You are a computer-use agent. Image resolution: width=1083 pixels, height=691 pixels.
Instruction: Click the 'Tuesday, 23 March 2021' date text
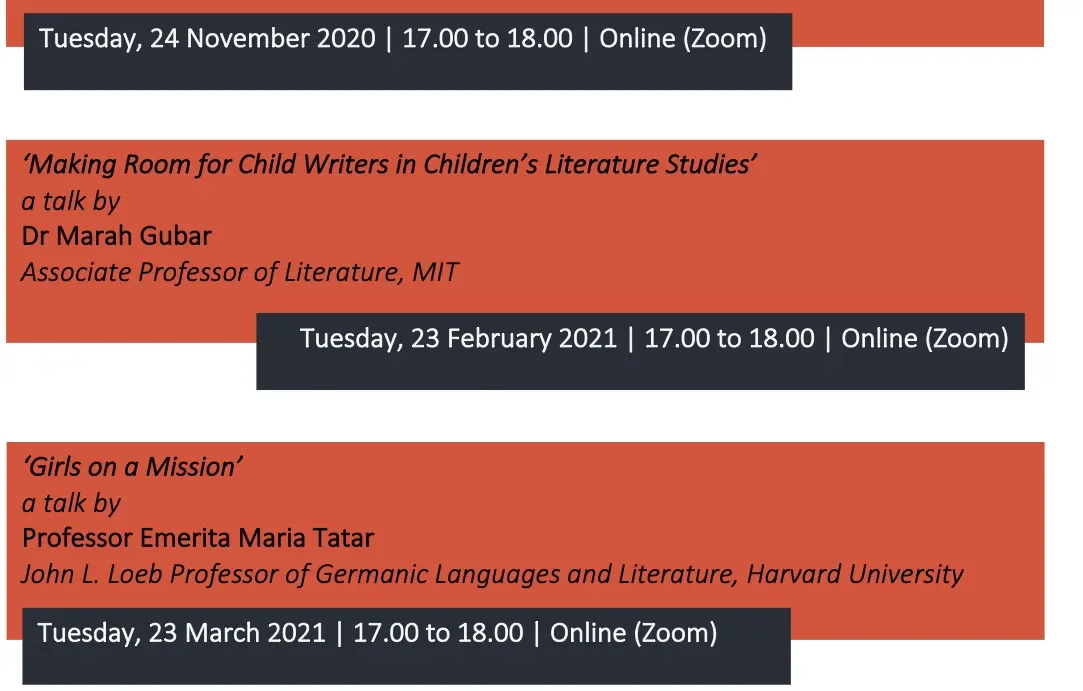[x=181, y=634]
